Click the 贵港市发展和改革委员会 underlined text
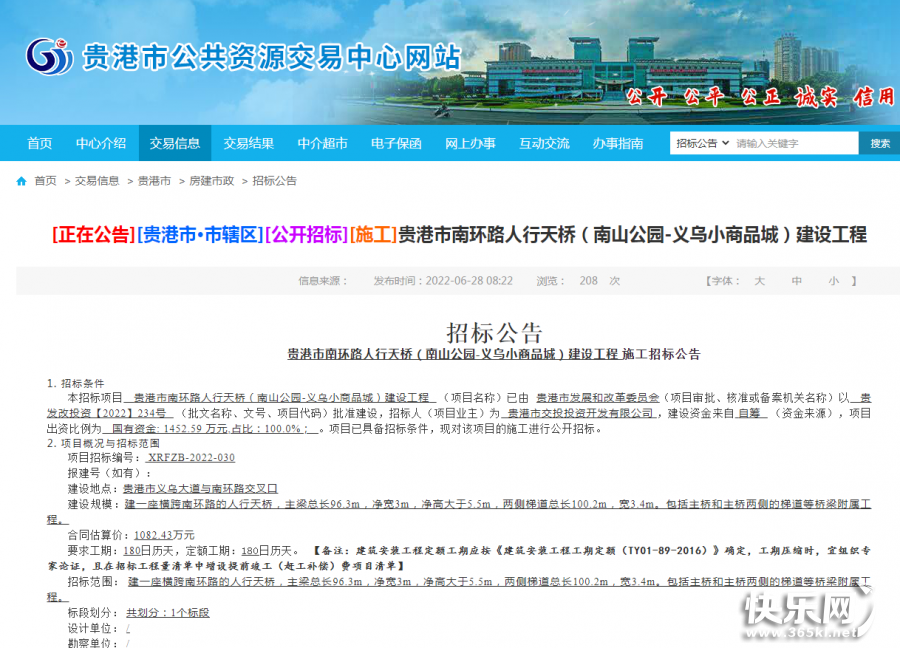900x648 pixels. (x=598, y=397)
